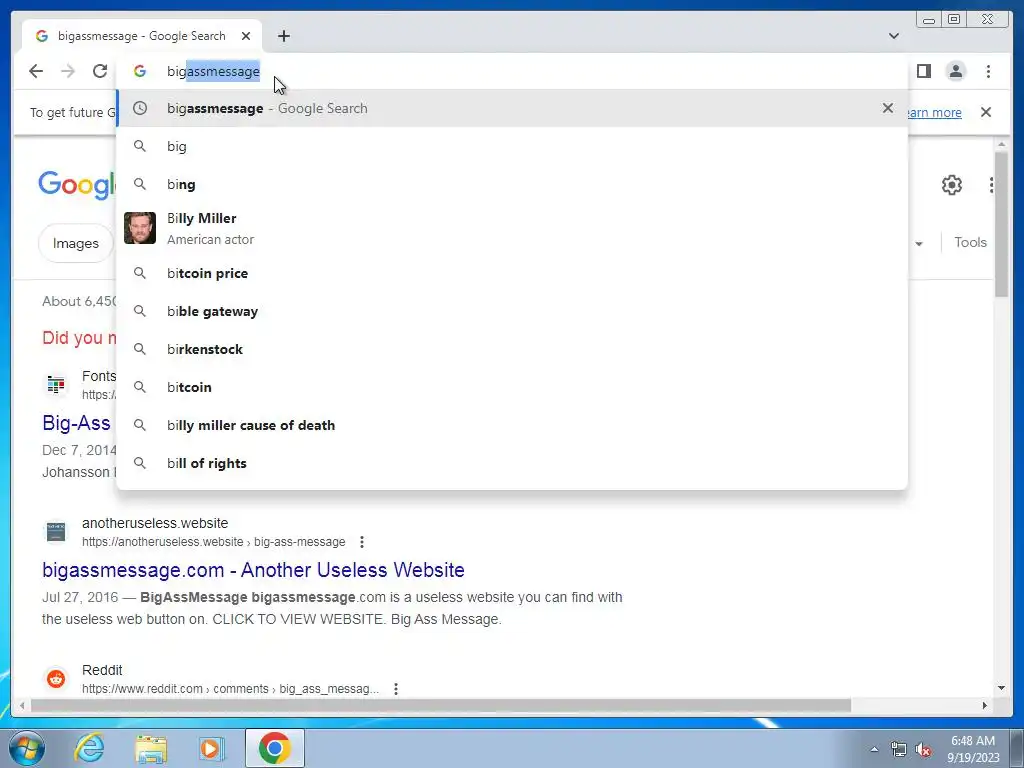The height and width of the screenshot is (768, 1024).
Task: Open more options for the anotheruseless.website result
Action: [362, 542]
